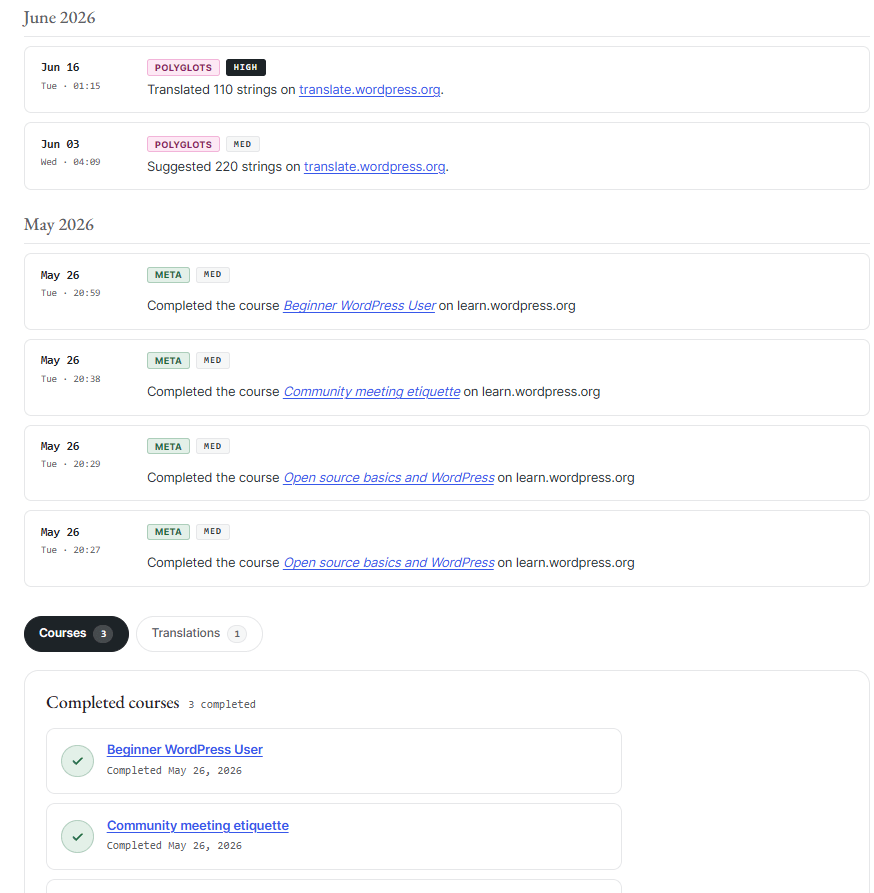Open Open source basics link at 20:29
Screen dimensions: 874x893
(x=389, y=478)
